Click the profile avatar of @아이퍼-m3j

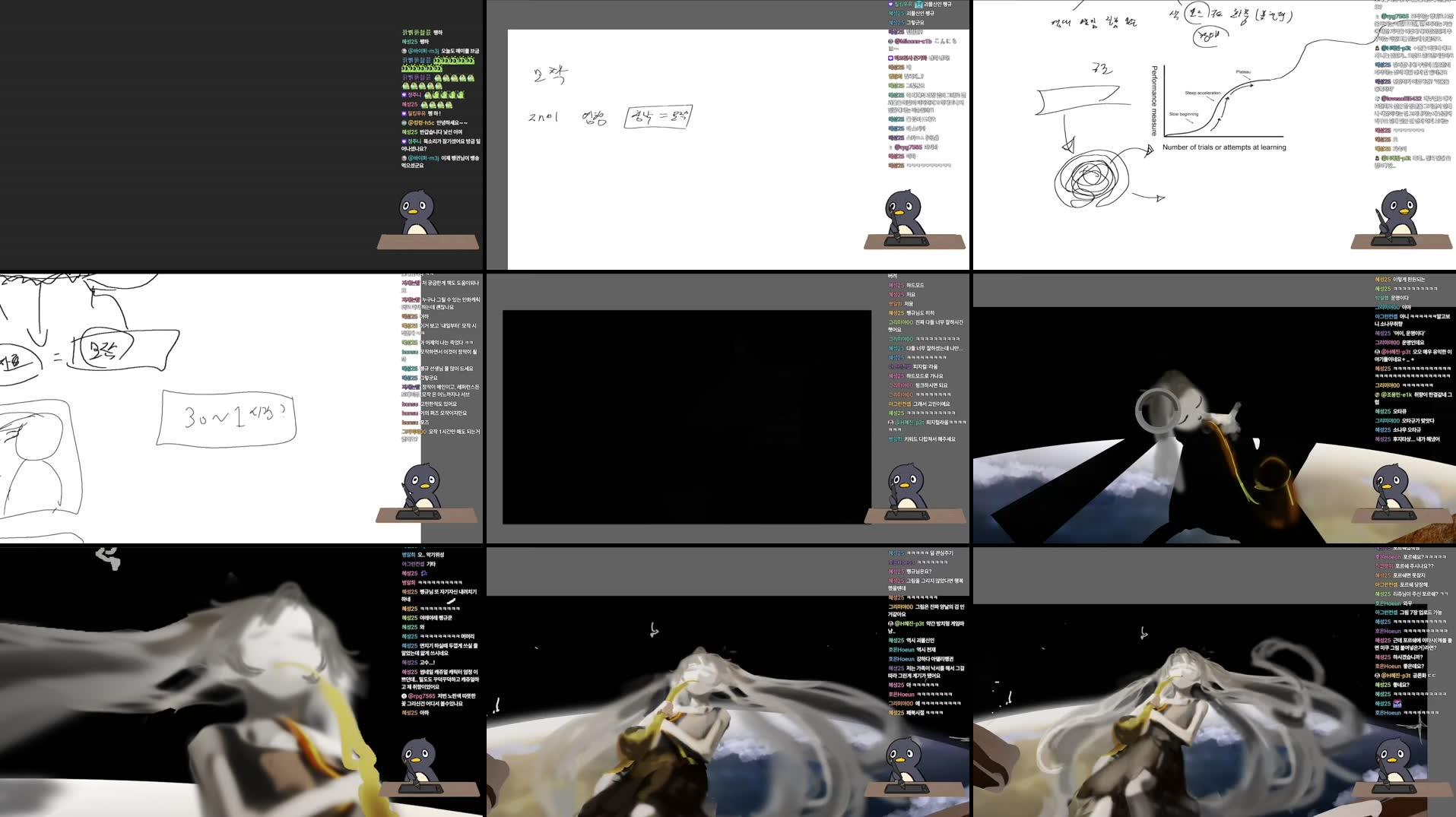[x=404, y=50]
